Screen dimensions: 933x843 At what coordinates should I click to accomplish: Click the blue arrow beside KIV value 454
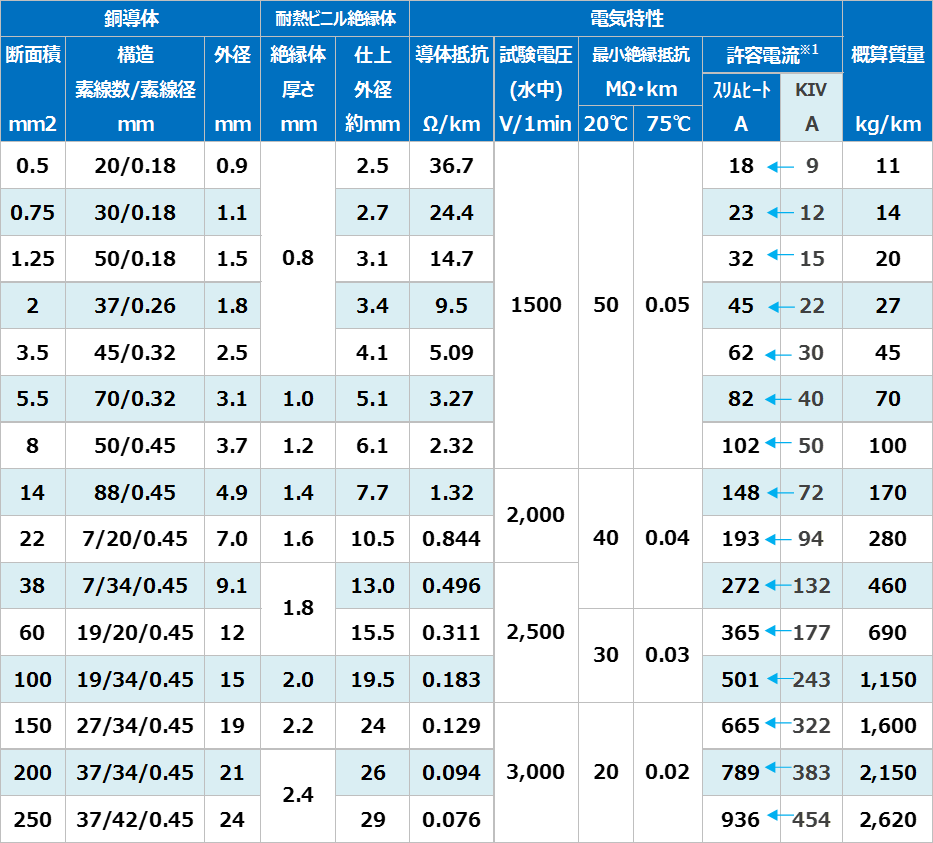(x=777, y=818)
